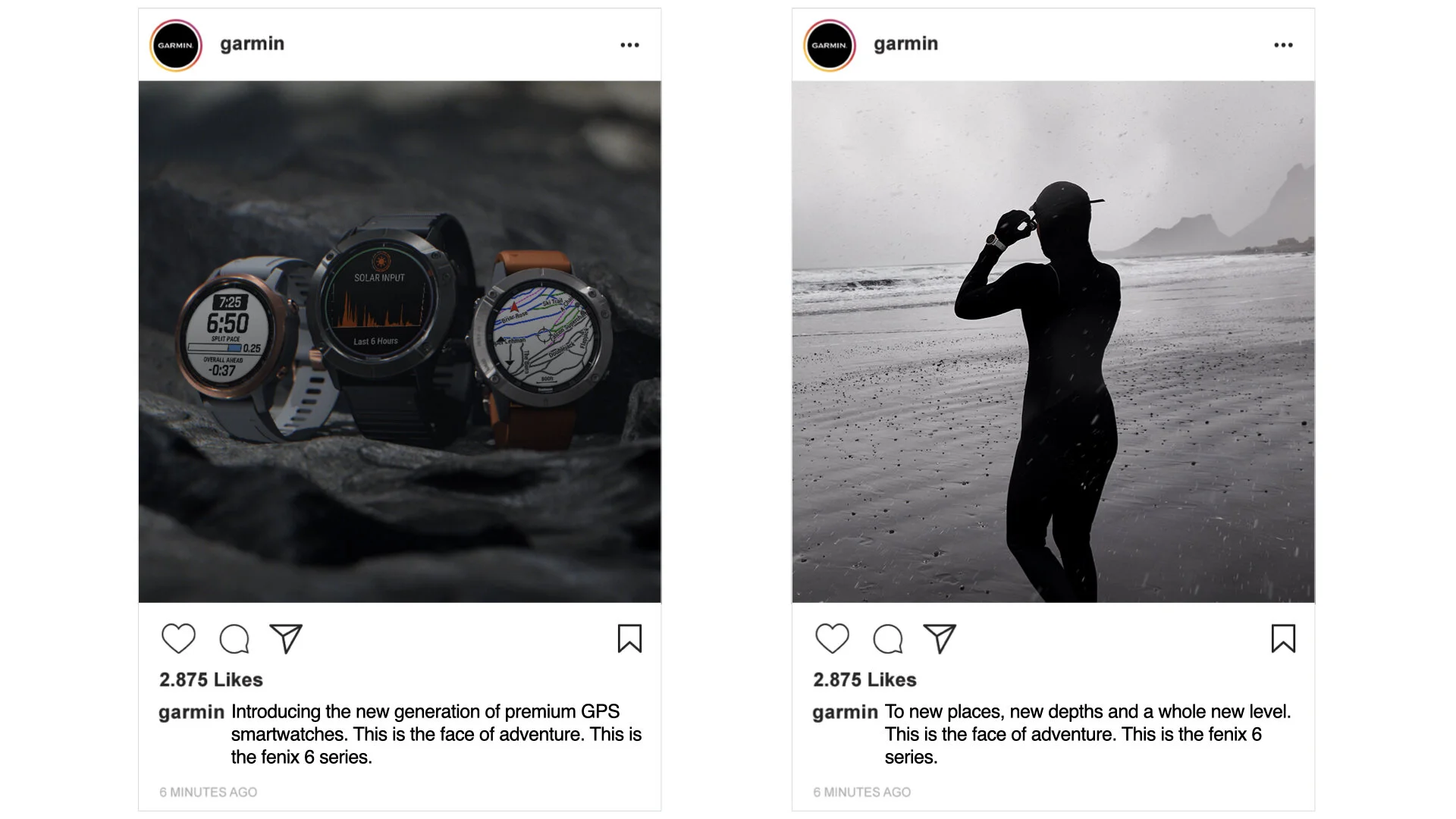1456x819 pixels.
Task: Like the beach swimmer post
Action: [833, 639]
